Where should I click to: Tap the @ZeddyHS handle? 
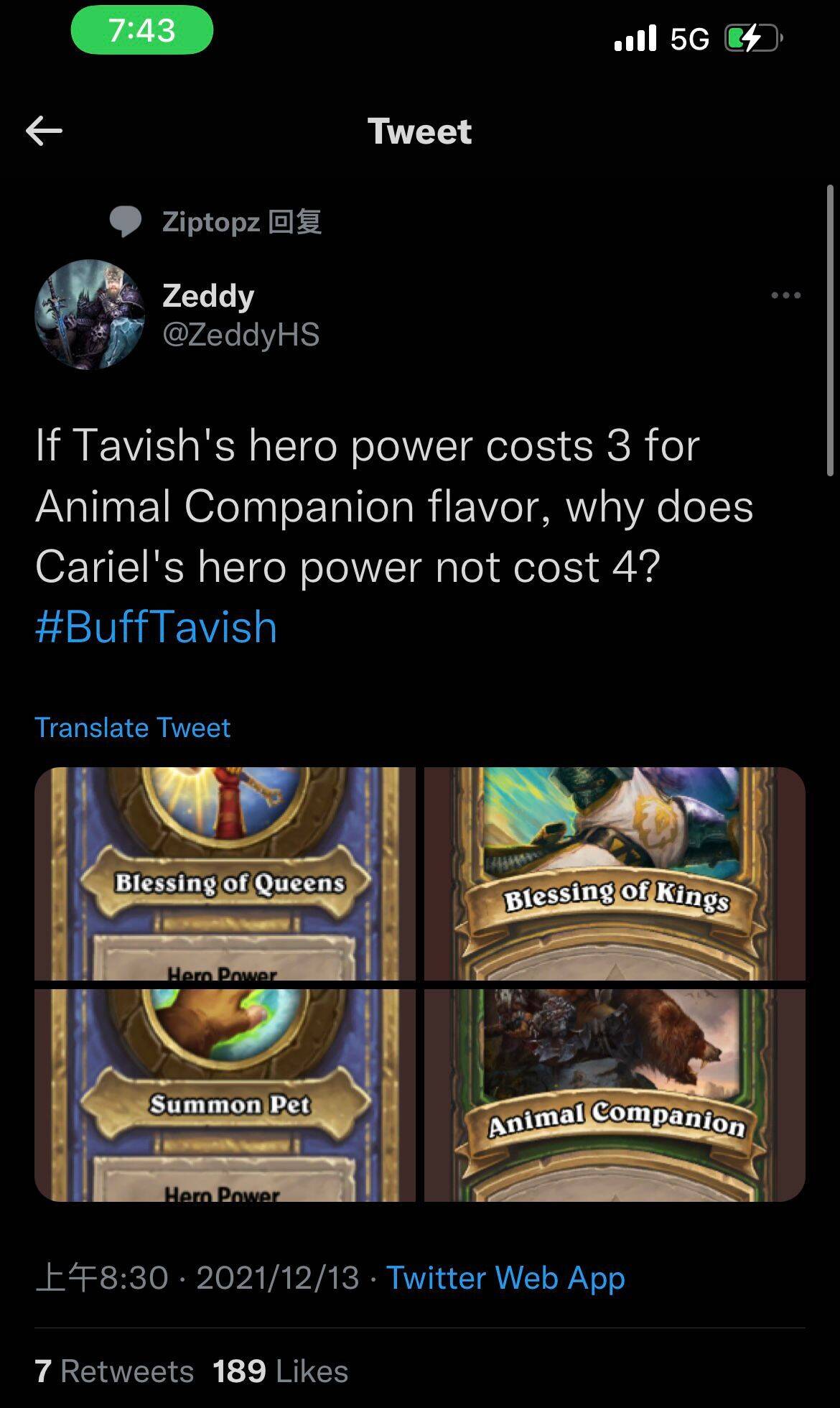coord(241,335)
